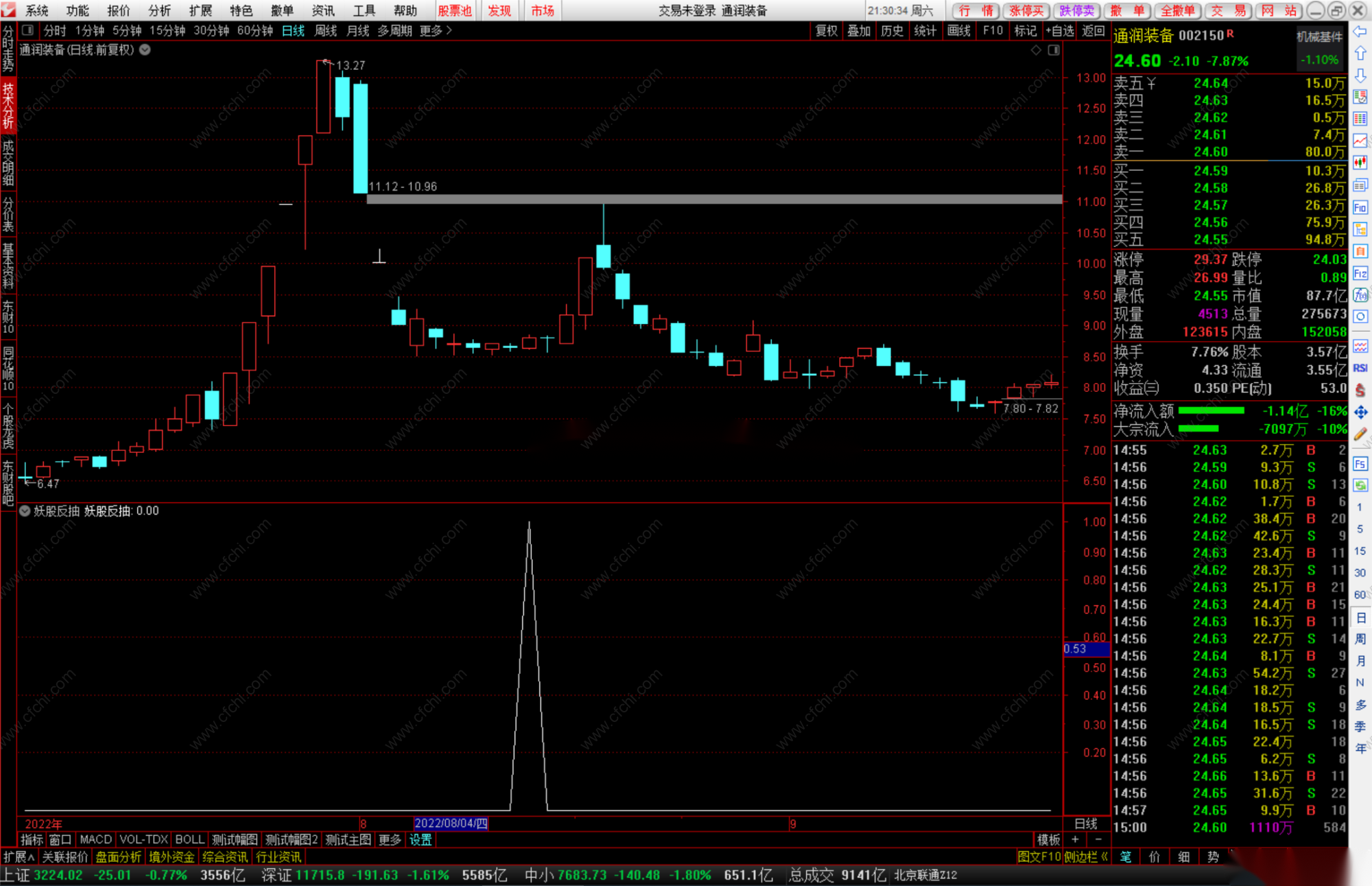Click the candlestick chart icon in sidebar
The image size is (1372, 886).
point(1360,163)
